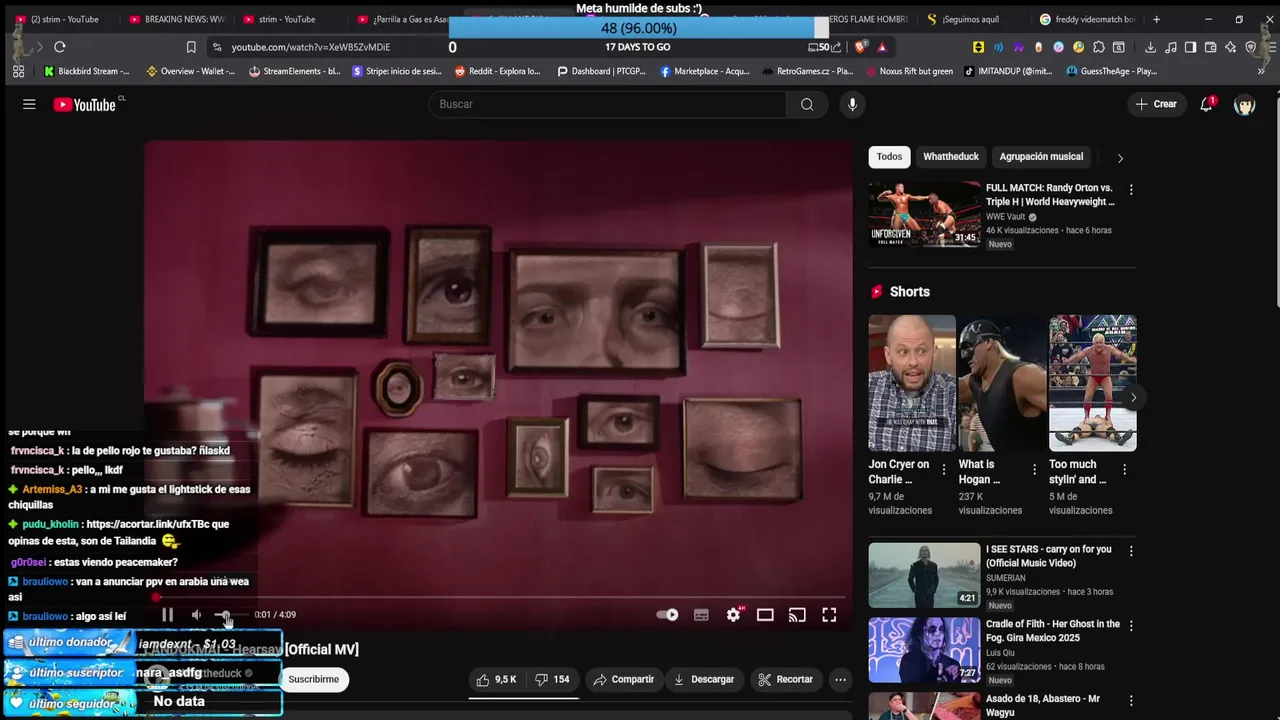Open the StreamElements bookmark
The width and height of the screenshot is (1280, 720).
tap(295, 71)
